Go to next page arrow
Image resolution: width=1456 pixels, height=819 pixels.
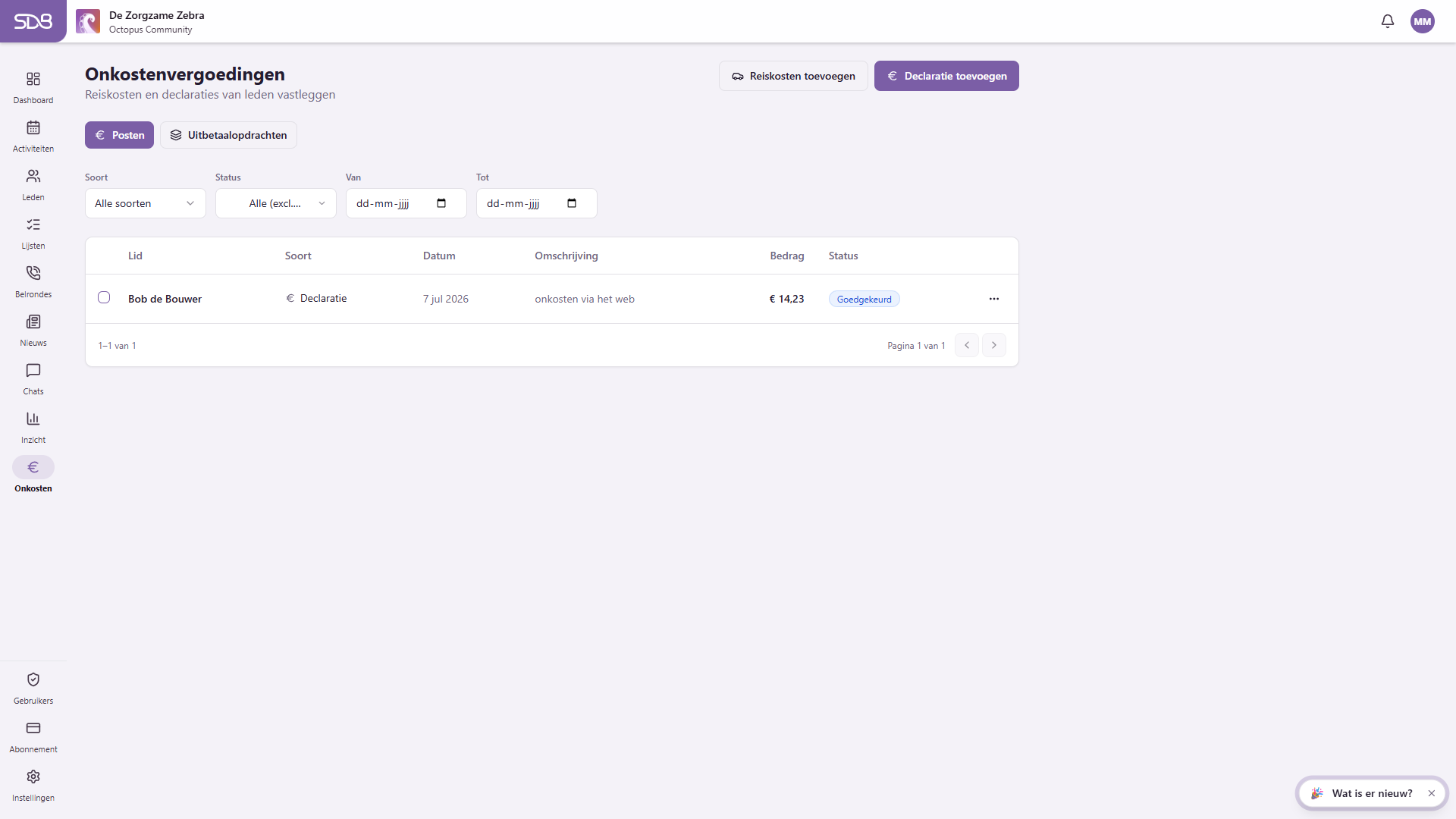tap(994, 345)
